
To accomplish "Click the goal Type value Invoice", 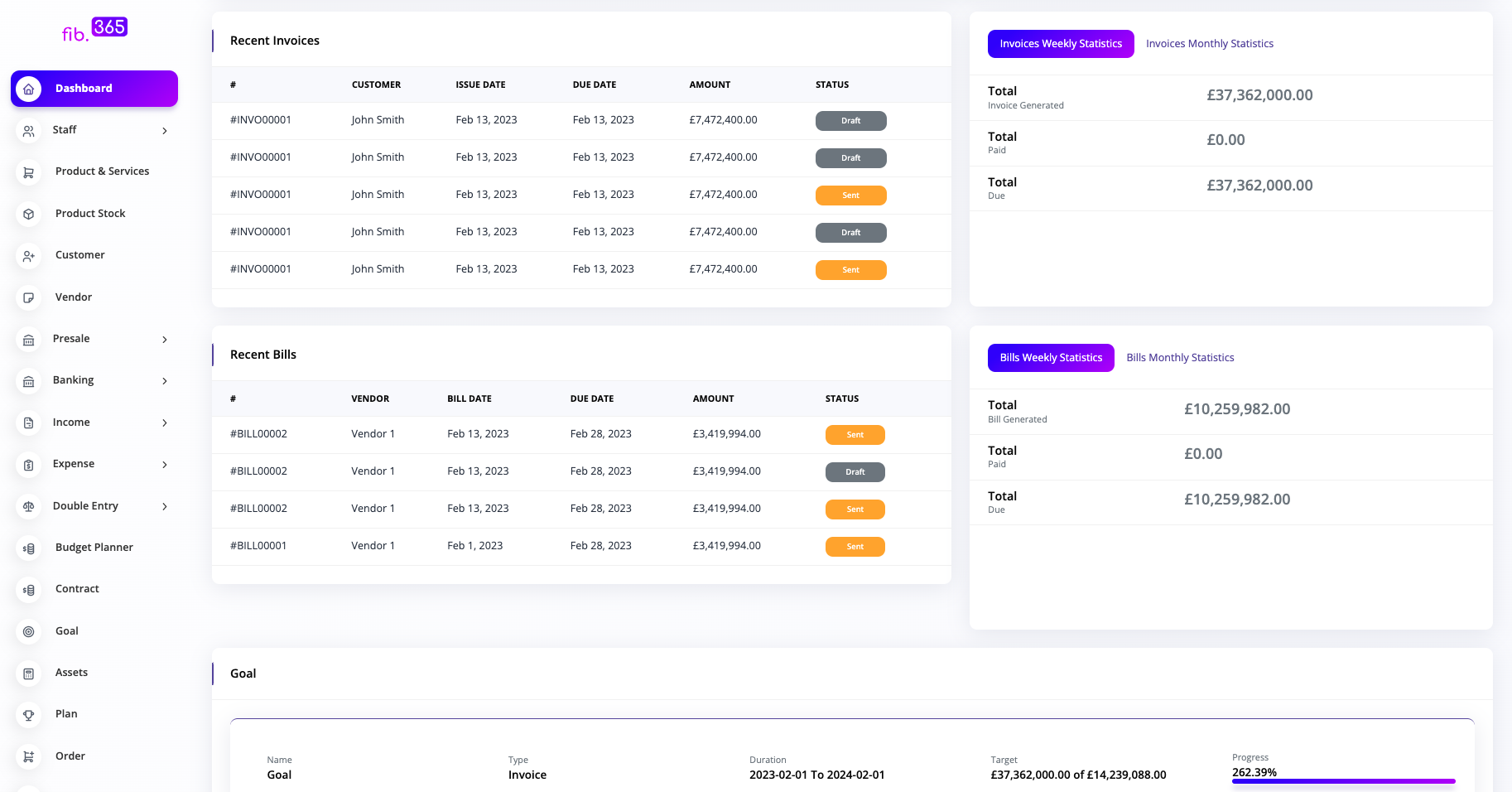I will point(527,775).
